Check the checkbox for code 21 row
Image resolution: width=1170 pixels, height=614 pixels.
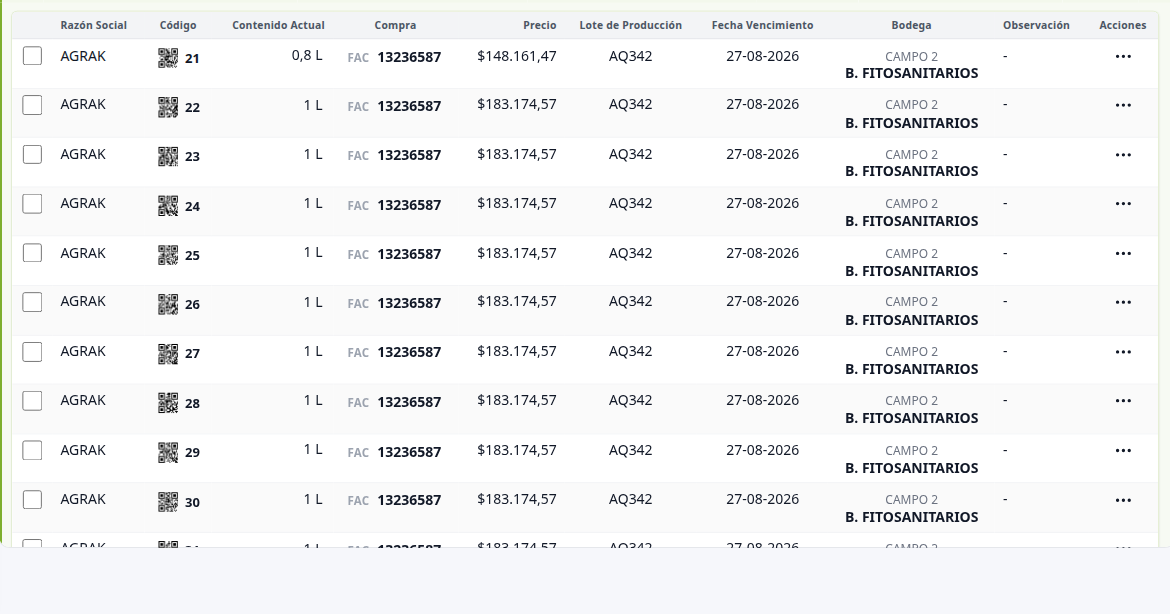[32, 56]
